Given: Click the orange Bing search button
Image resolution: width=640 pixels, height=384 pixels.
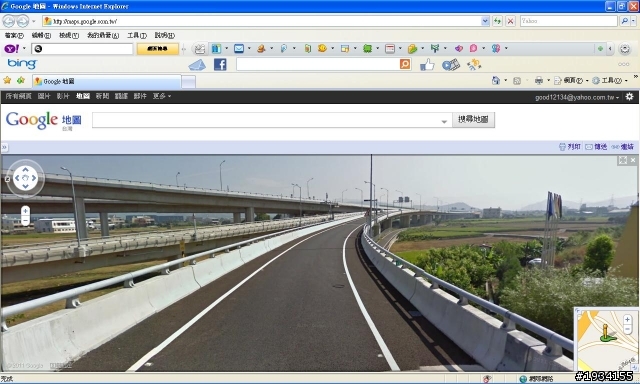Looking at the screenshot, I should pos(405,64).
